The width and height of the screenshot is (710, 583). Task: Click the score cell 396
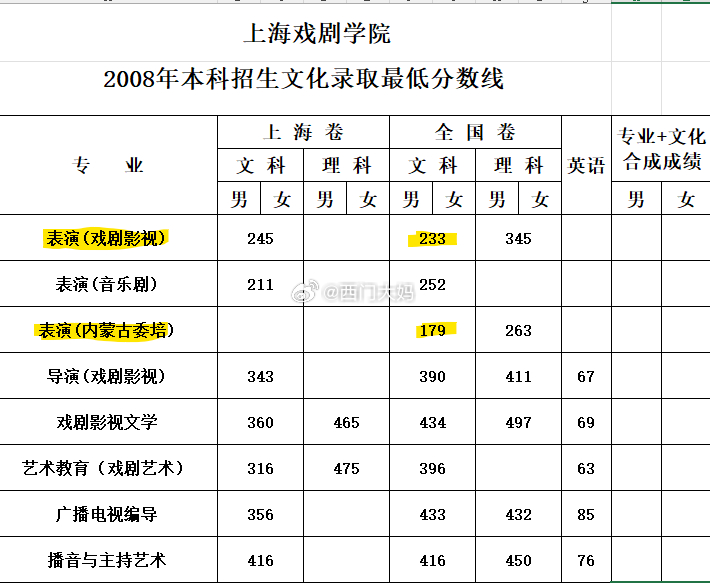[x=432, y=468]
